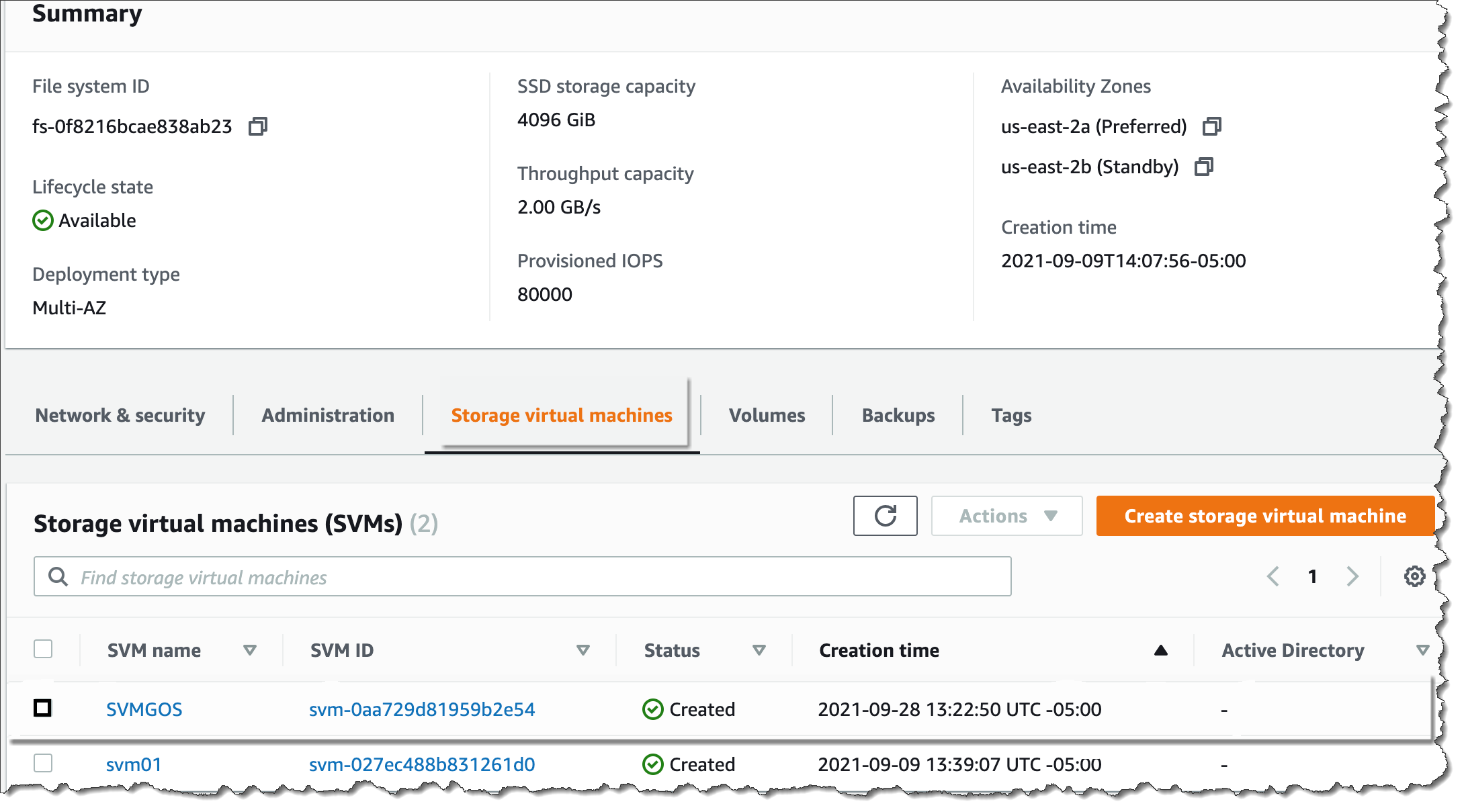
Task: Sort ascending by Creation time arrow
Action: coord(1160,650)
